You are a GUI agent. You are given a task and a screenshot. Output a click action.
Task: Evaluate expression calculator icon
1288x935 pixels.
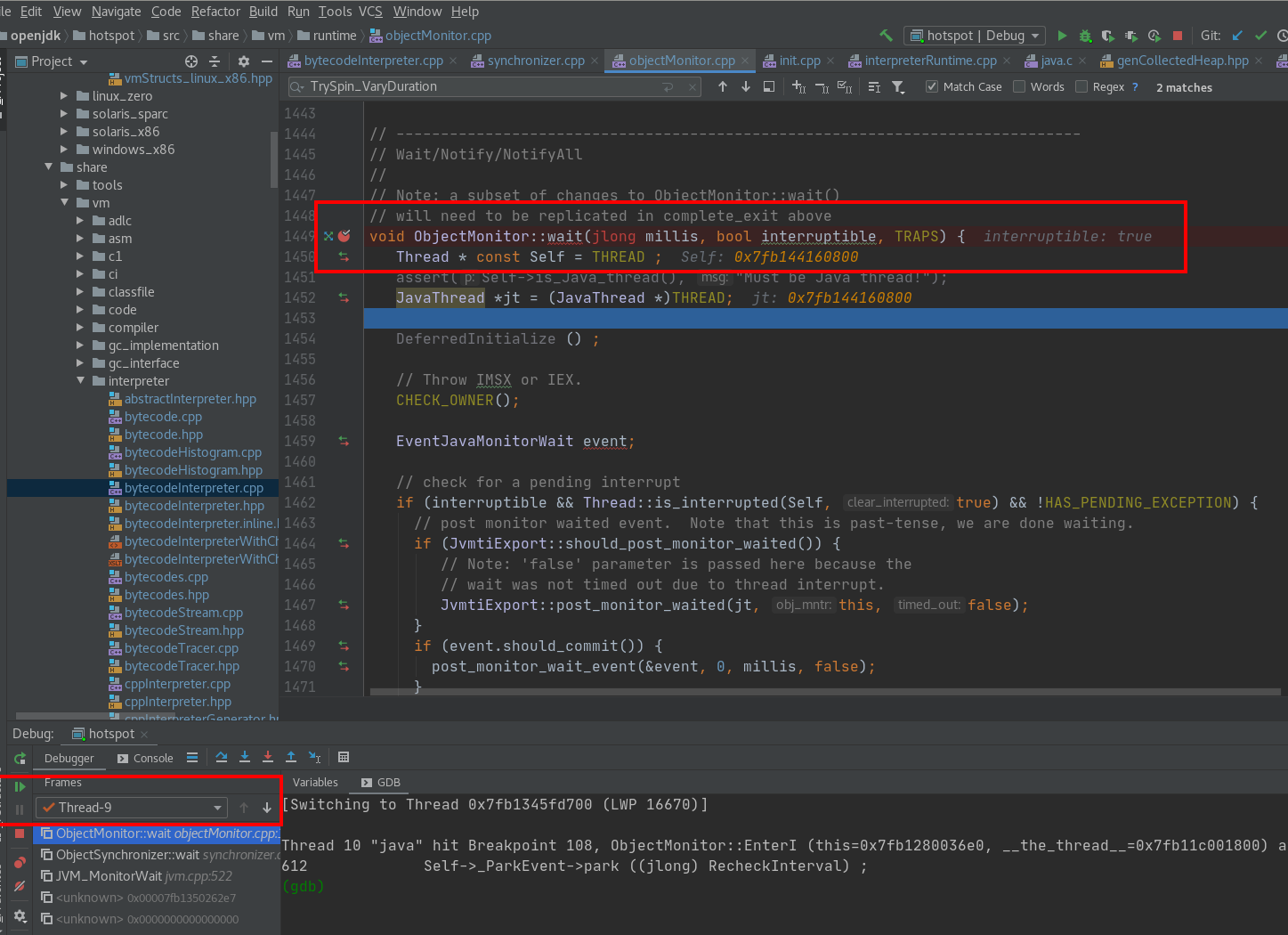pyautogui.click(x=344, y=757)
